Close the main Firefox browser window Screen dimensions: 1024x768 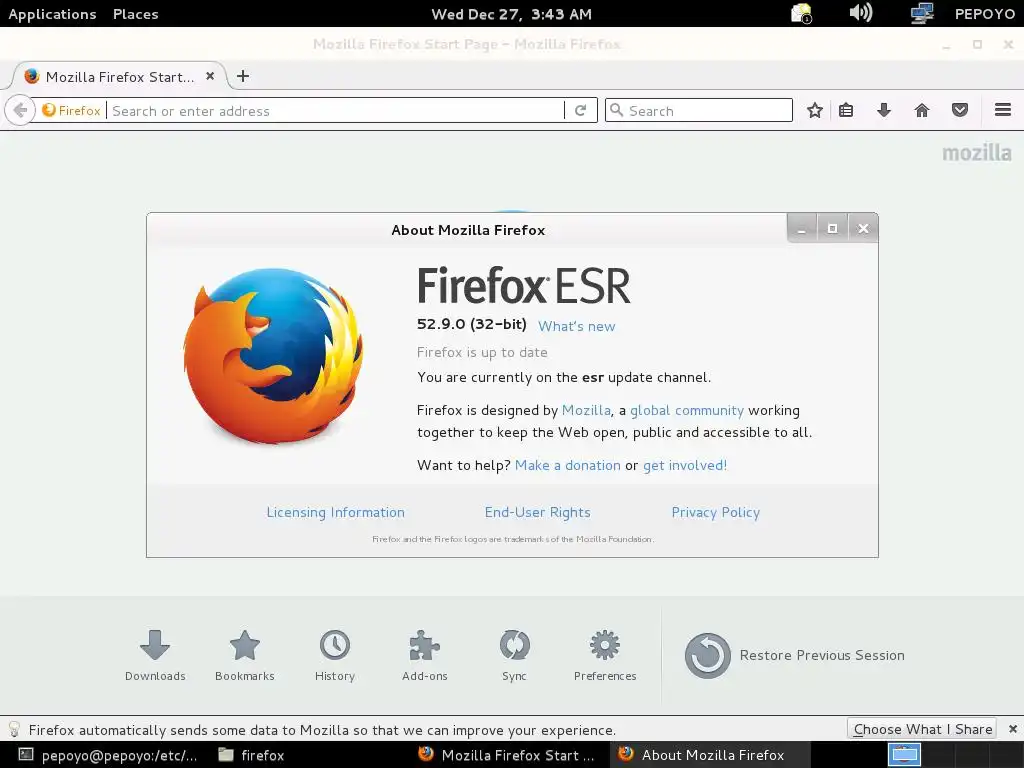pyautogui.click(x=1008, y=44)
